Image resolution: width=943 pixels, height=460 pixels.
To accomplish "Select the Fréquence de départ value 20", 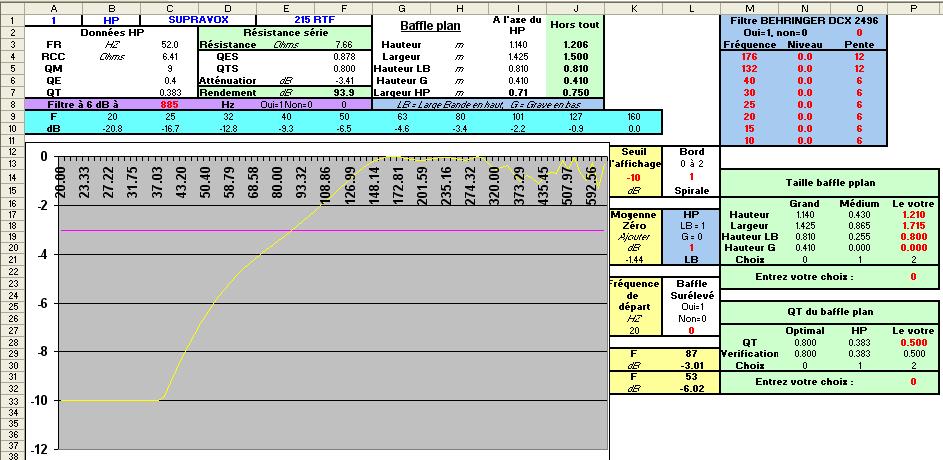I will (635, 330).
